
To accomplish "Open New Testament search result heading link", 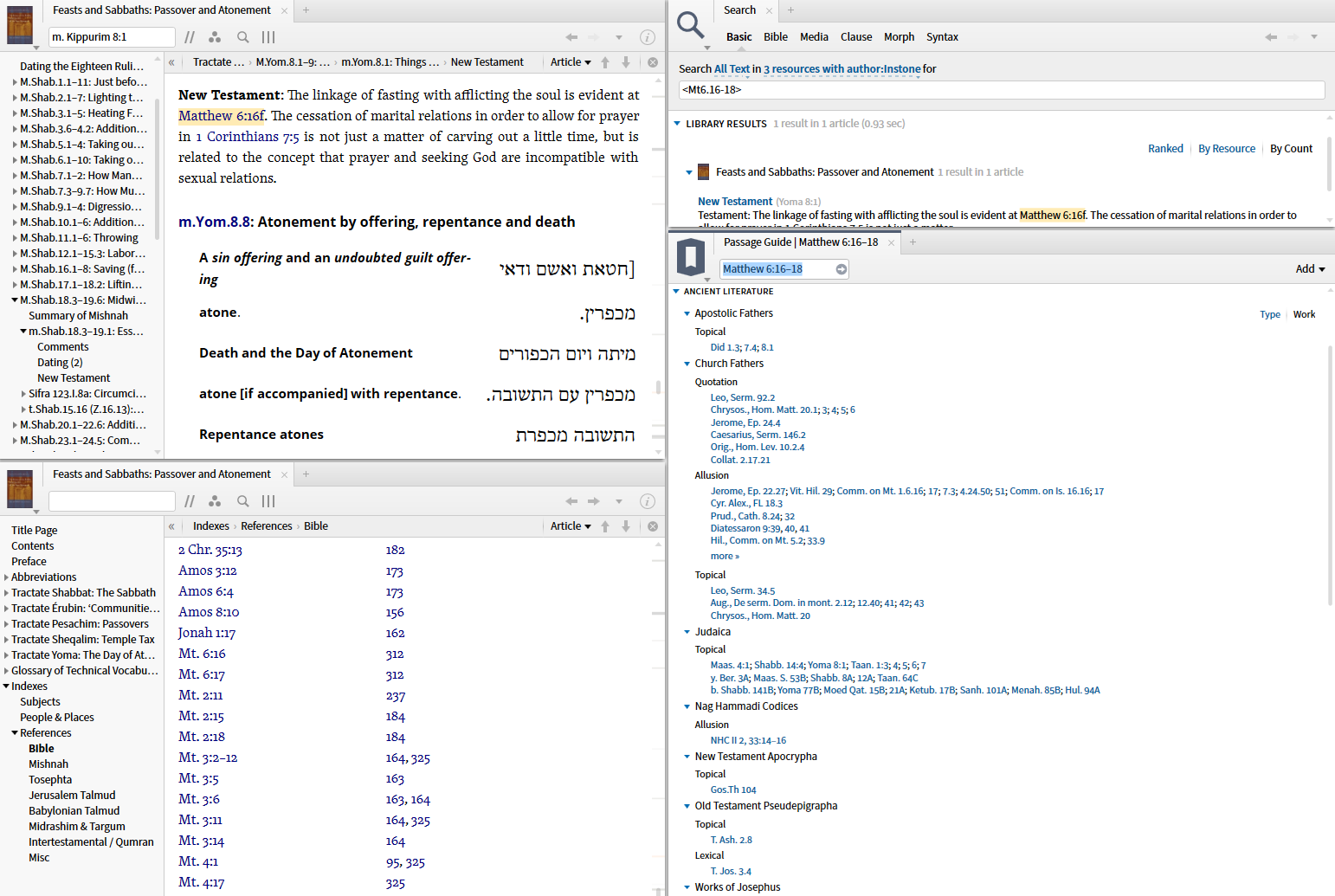I will click(x=735, y=202).
